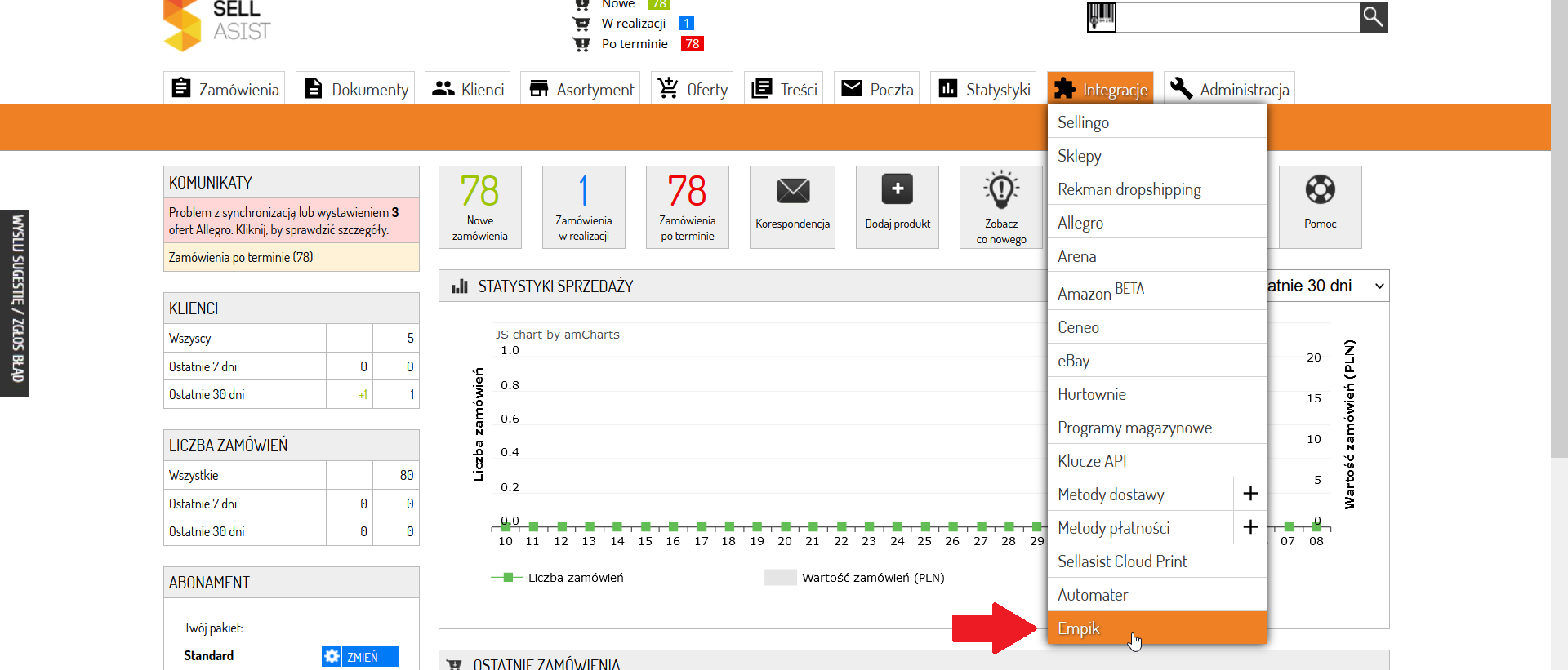Select Sellingo from the Integracje dropdown

click(x=1157, y=122)
